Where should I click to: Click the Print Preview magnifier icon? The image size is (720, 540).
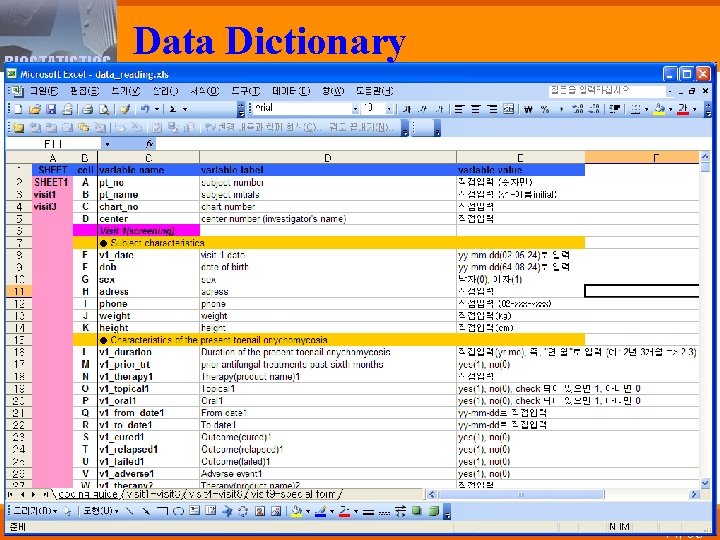point(104,109)
